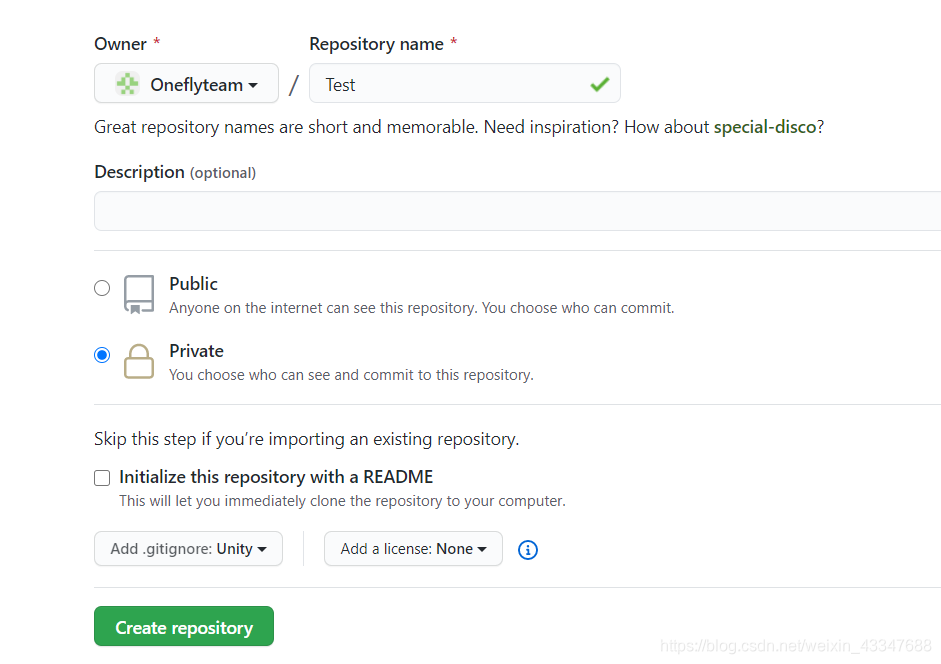Use the special-disco name suggestion link
941x664 pixels.
[765, 127]
